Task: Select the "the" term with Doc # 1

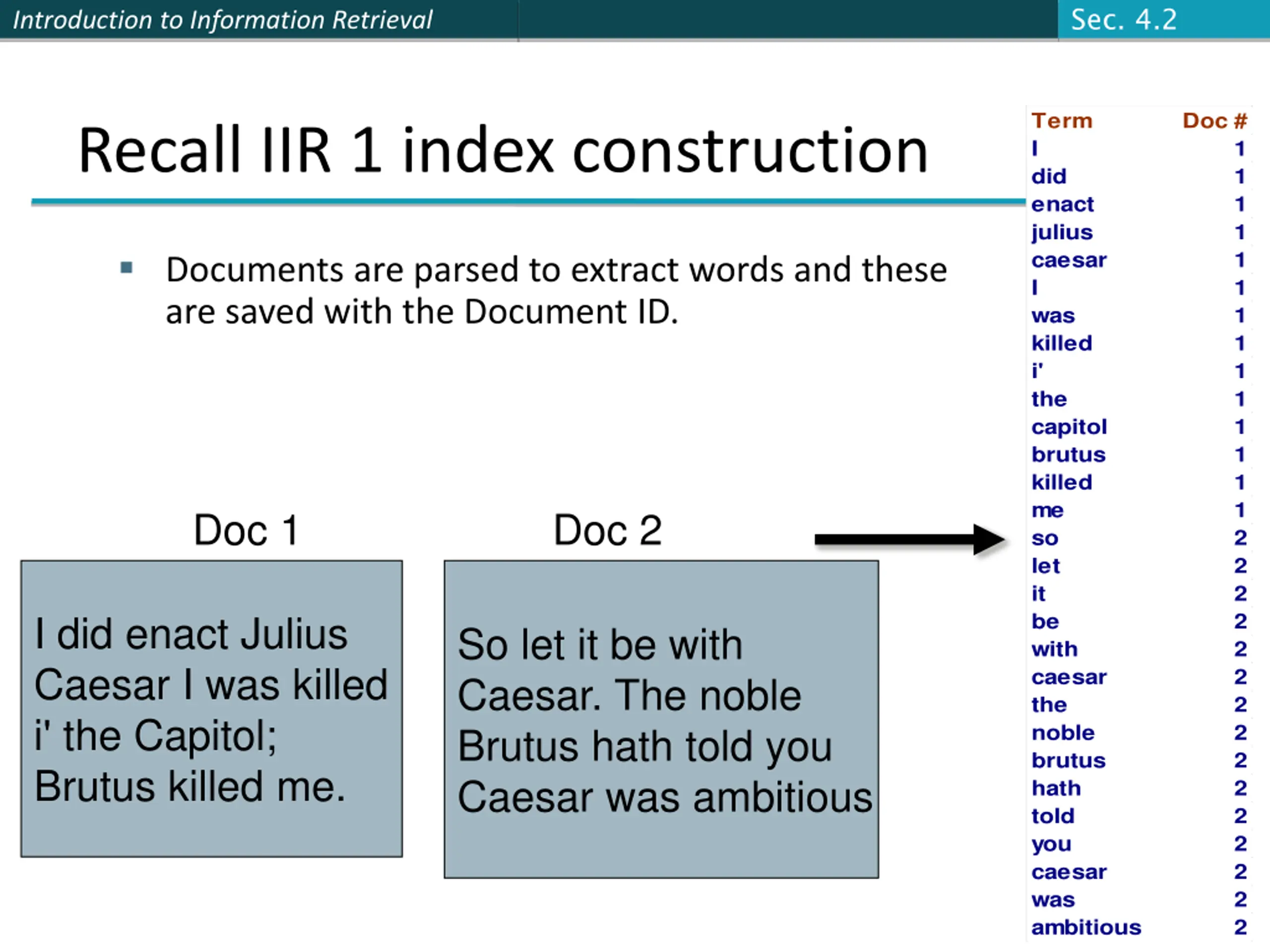Action: point(1049,399)
